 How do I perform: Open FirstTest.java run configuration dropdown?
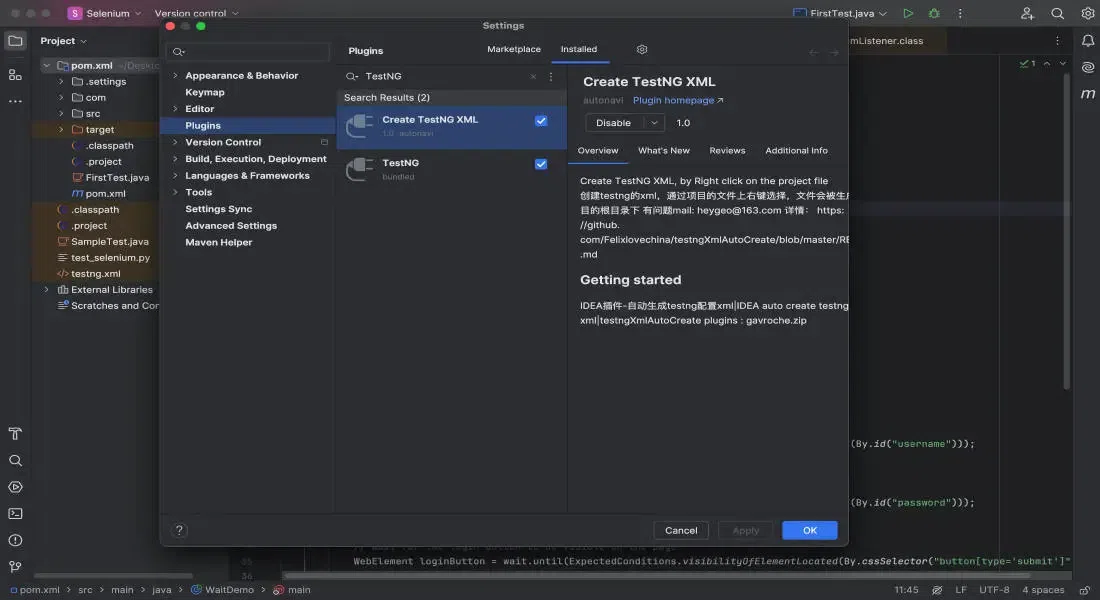[840, 13]
